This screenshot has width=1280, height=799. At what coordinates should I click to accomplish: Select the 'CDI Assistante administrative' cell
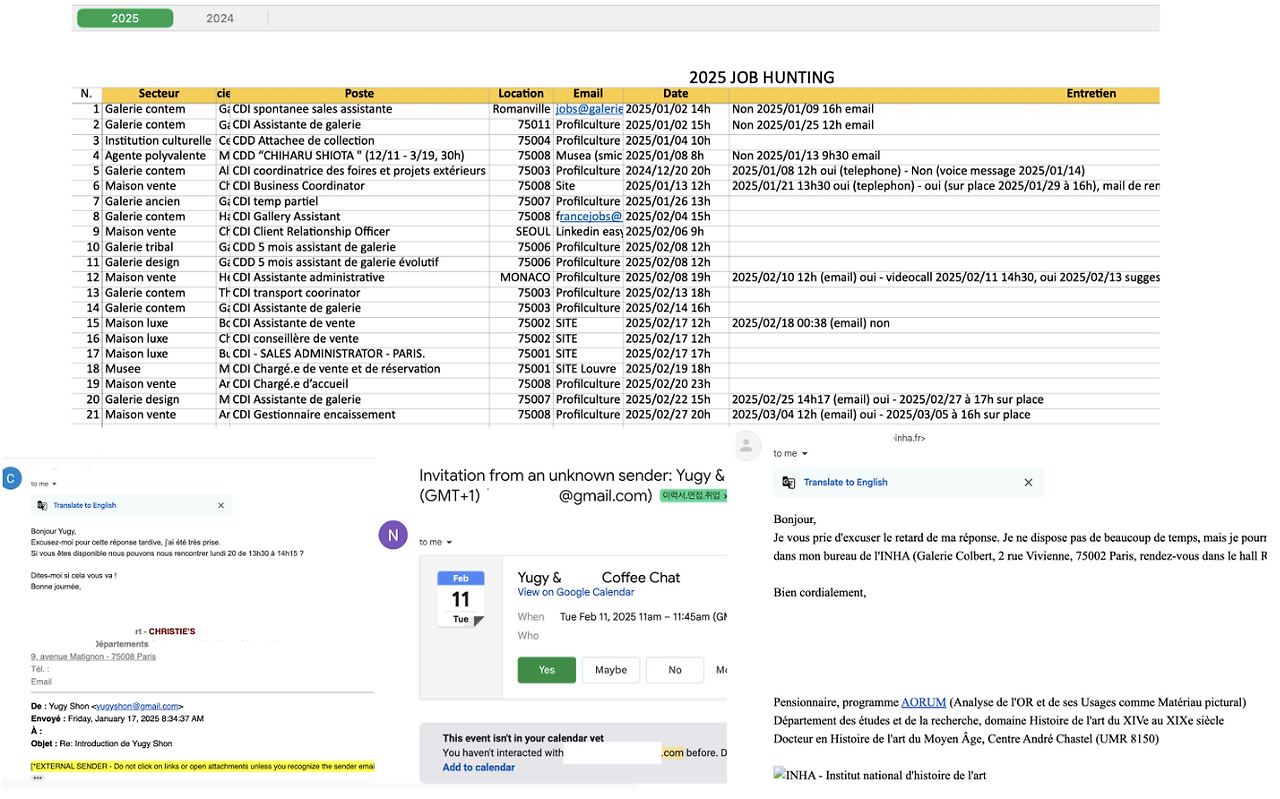tap(359, 277)
